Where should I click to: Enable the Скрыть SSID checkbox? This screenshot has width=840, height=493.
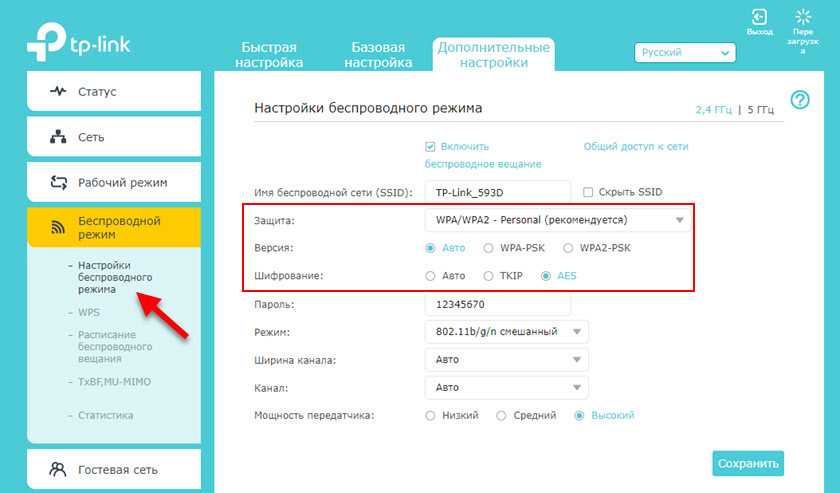[x=588, y=192]
